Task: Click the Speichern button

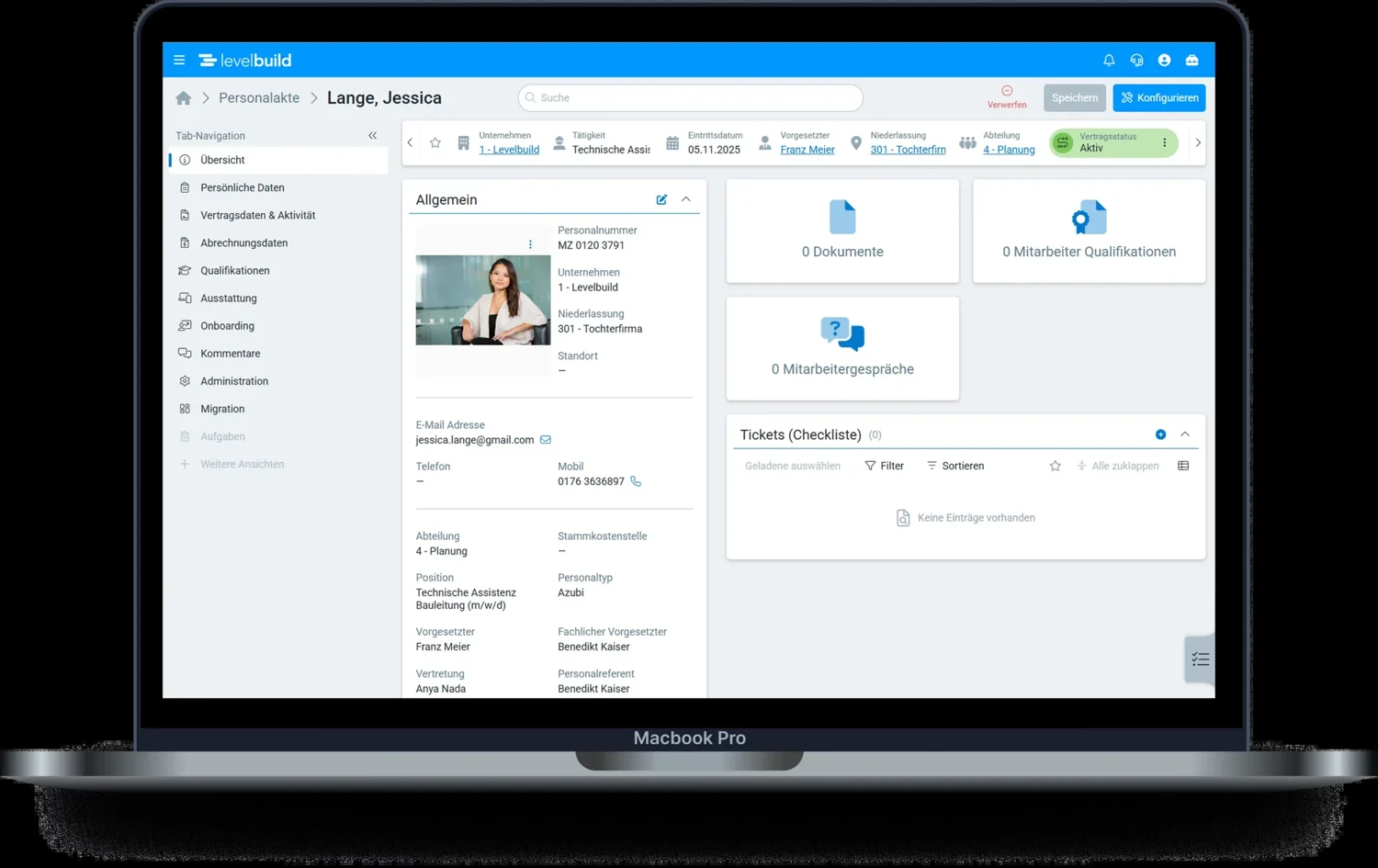Action: [1074, 97]
